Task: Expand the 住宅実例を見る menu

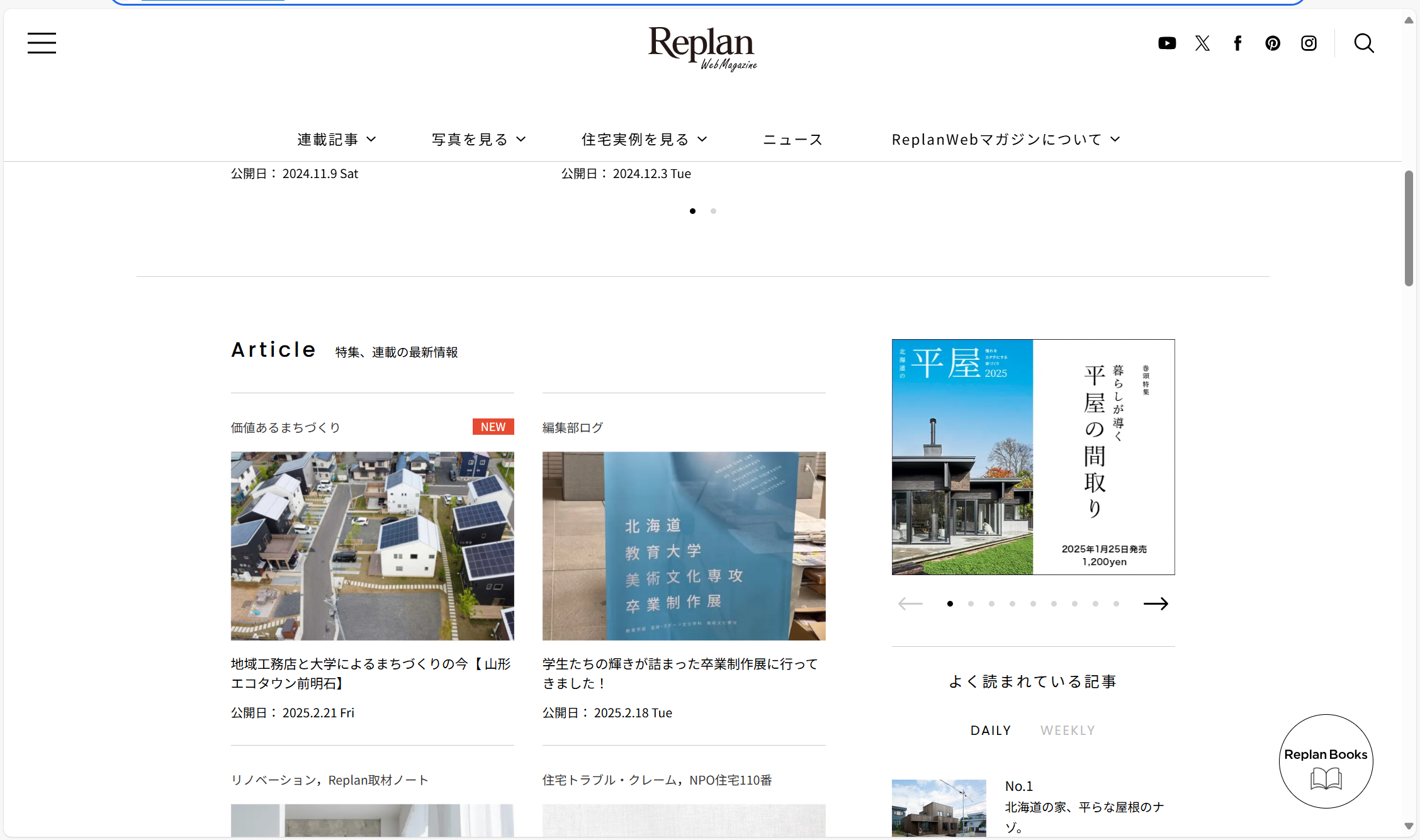Action: (x=645, y=140)
